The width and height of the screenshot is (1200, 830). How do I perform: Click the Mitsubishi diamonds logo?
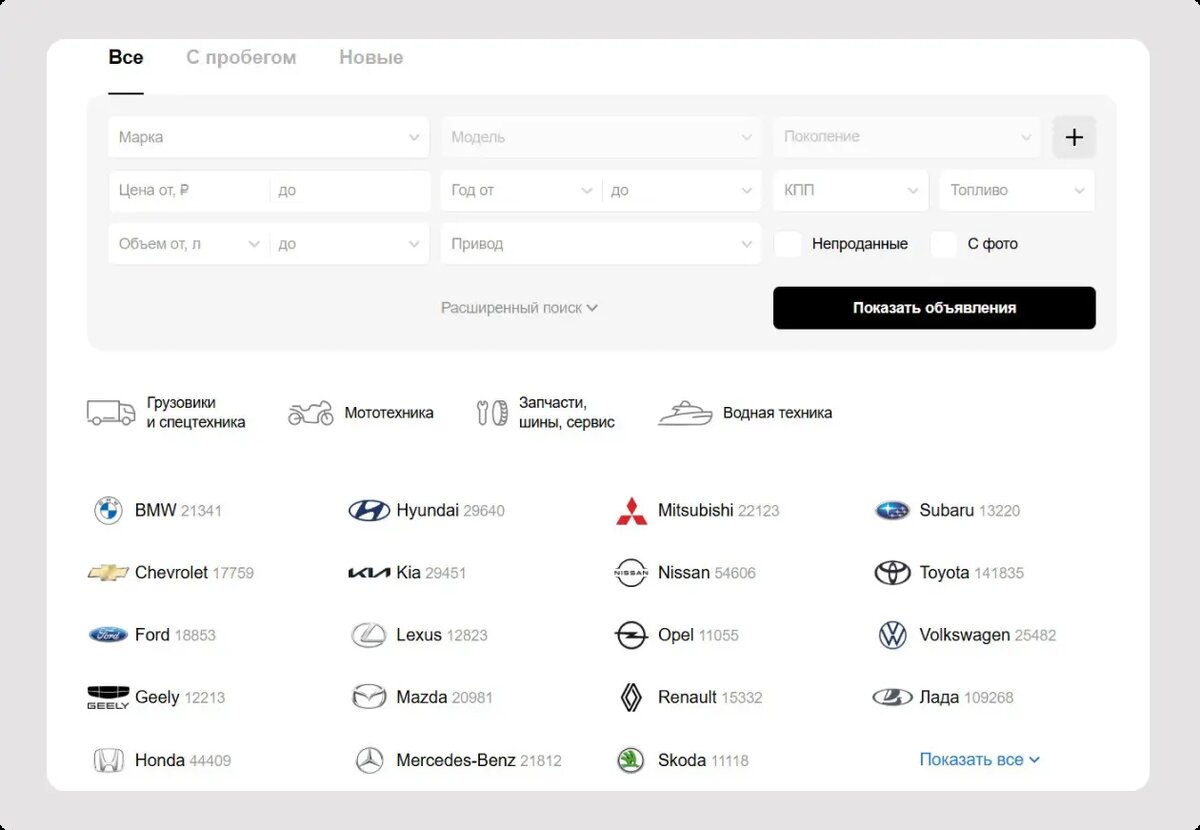[631, 511]
